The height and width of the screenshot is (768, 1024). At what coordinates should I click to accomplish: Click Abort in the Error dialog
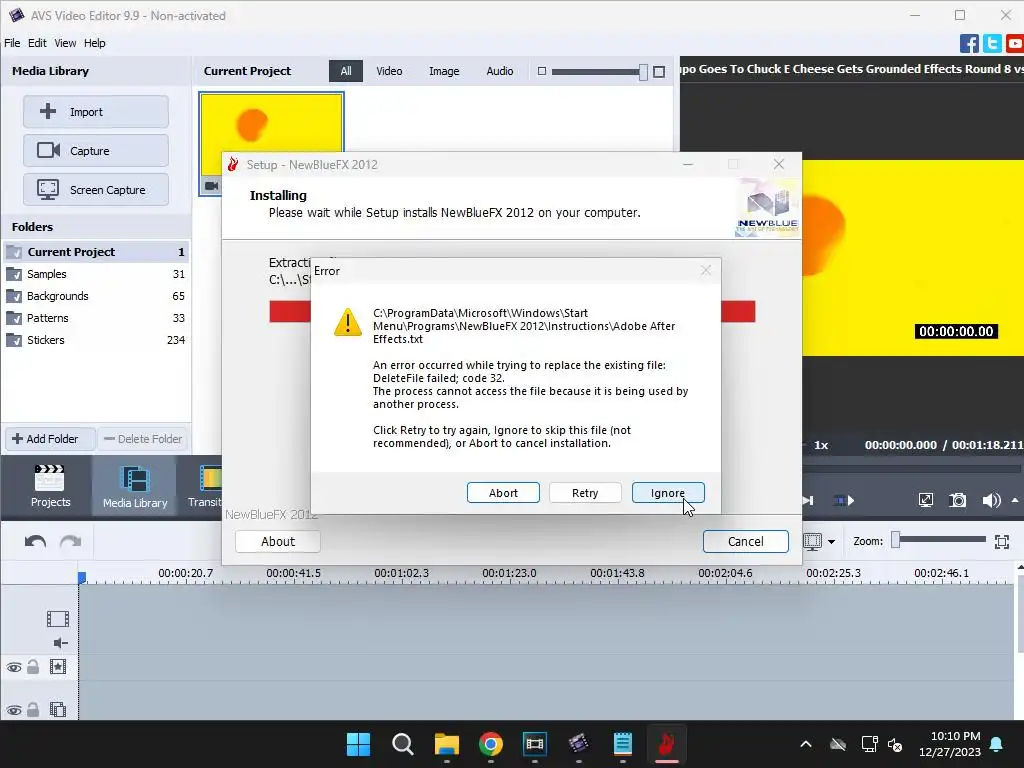(x=503, y=493)
